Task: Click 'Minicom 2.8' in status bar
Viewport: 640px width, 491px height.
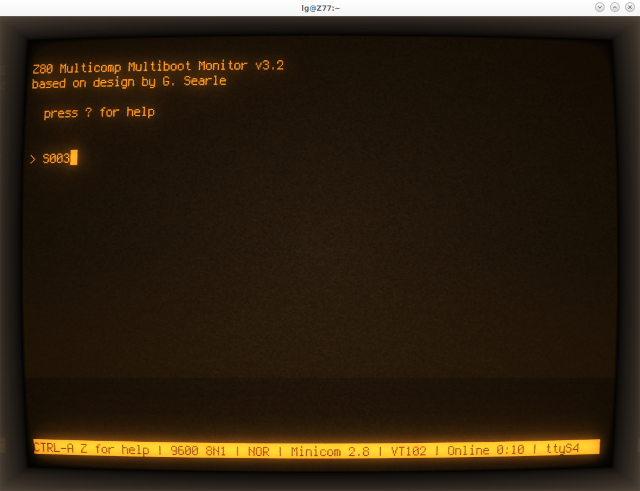Action: tap(330, 451)
